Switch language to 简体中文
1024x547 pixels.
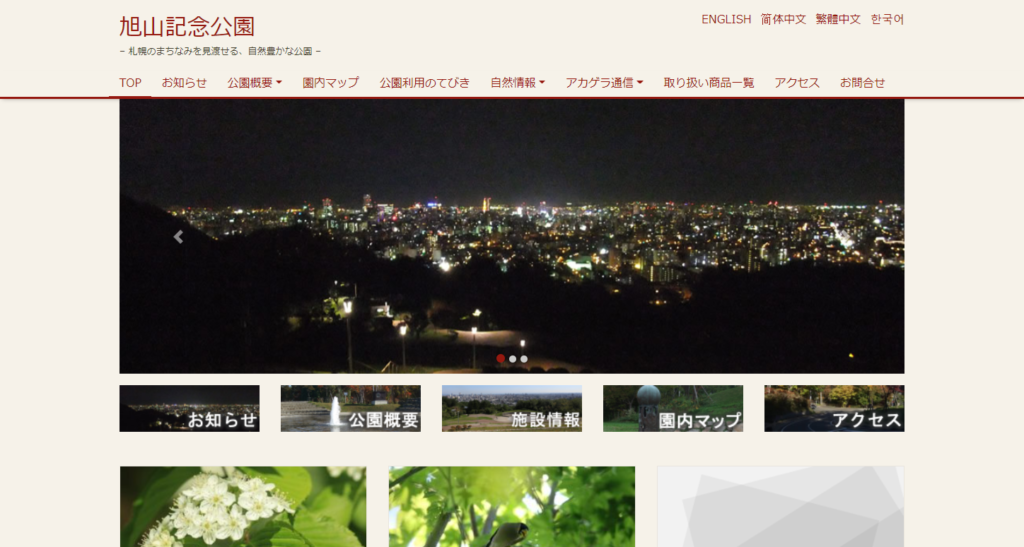783,20
